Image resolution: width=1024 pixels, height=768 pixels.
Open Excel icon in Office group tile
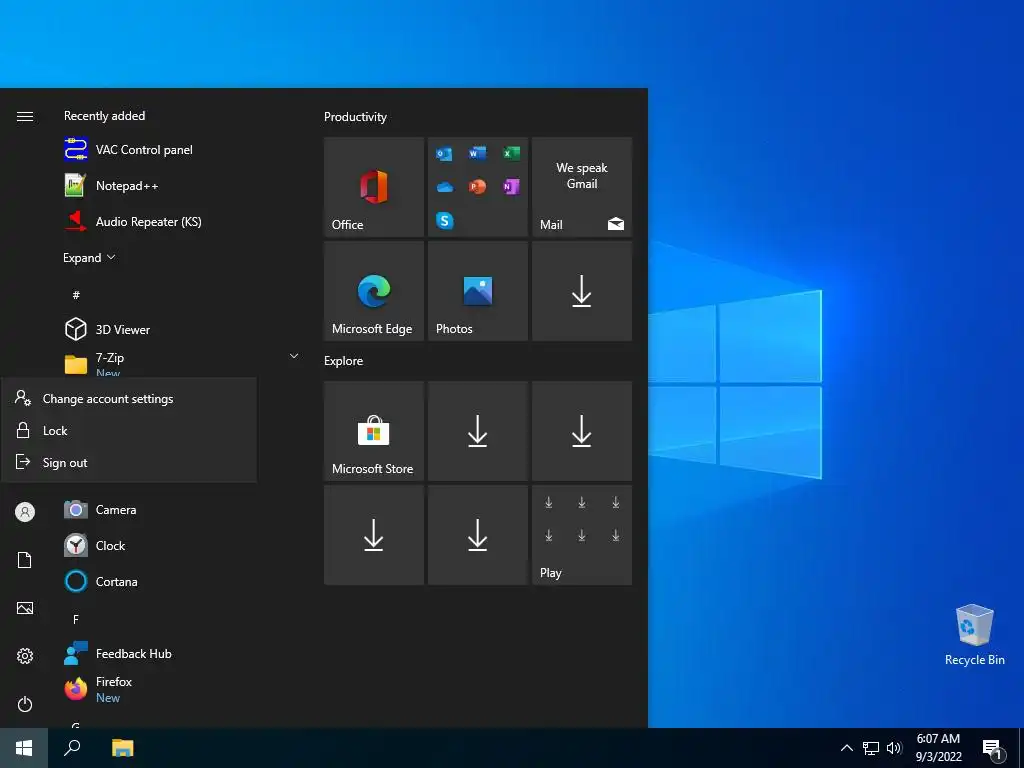[x=511, y=153]
